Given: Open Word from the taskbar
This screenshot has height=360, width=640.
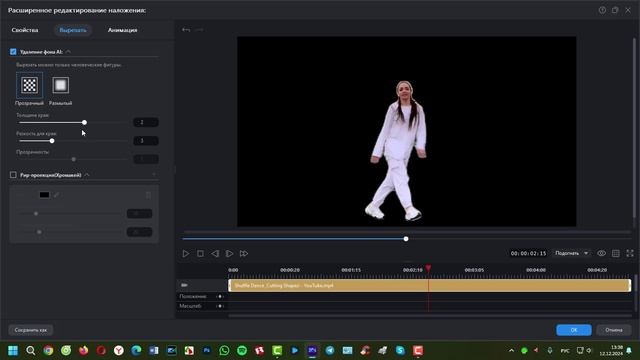Looking at the screenshot, I should point(154,351).
